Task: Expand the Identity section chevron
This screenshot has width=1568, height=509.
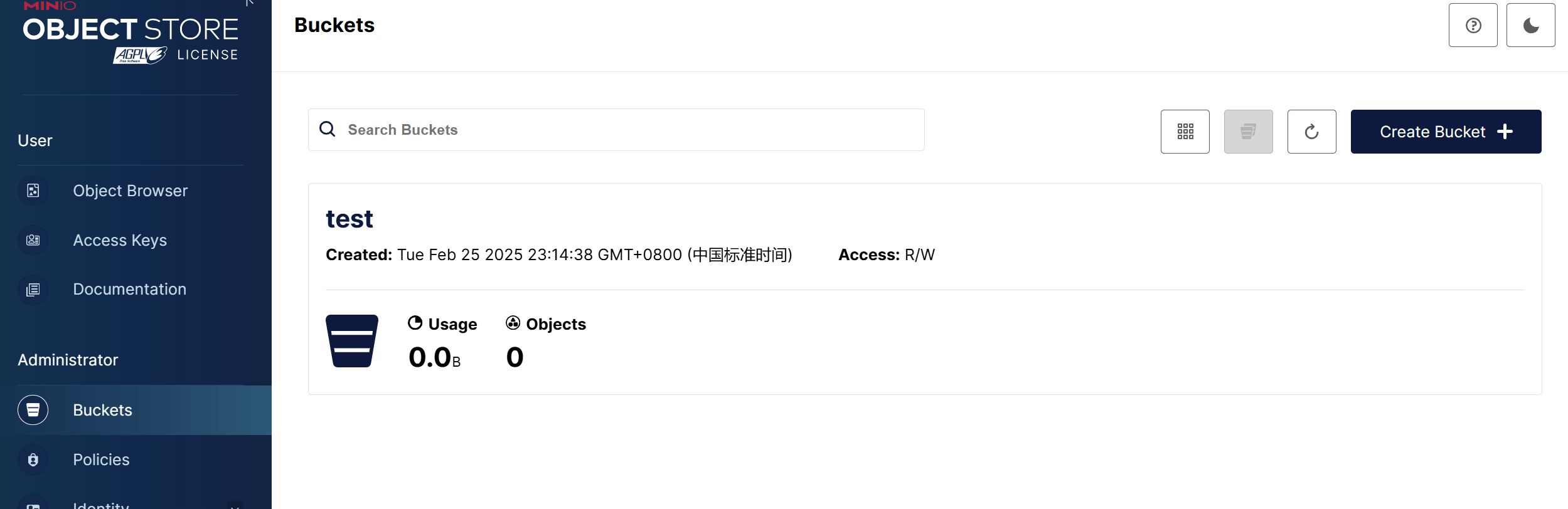Action: pos(235,505)
